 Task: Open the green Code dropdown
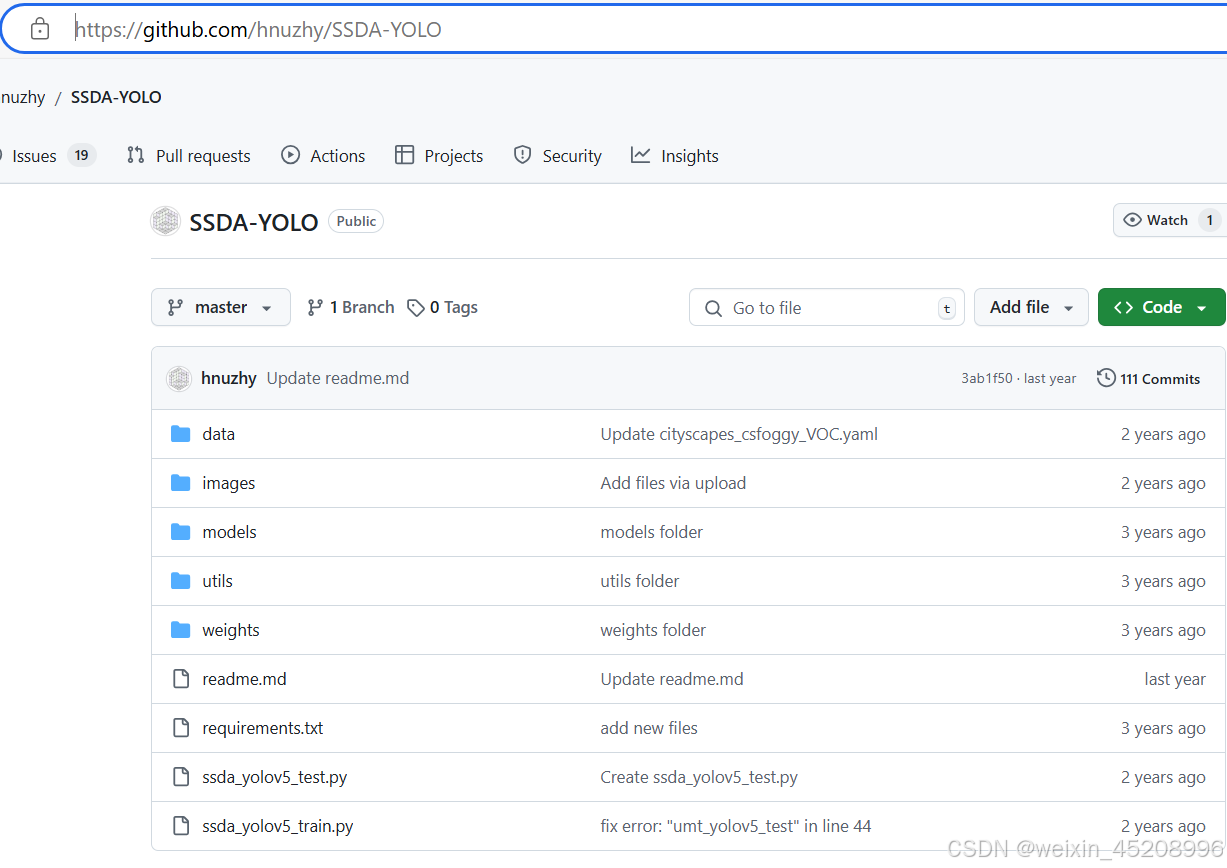[x=1161, y=307]
